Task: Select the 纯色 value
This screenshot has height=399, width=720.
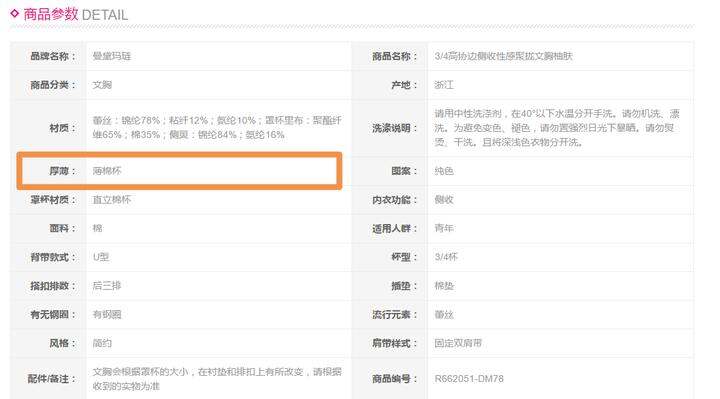Action: pos(444,171)
